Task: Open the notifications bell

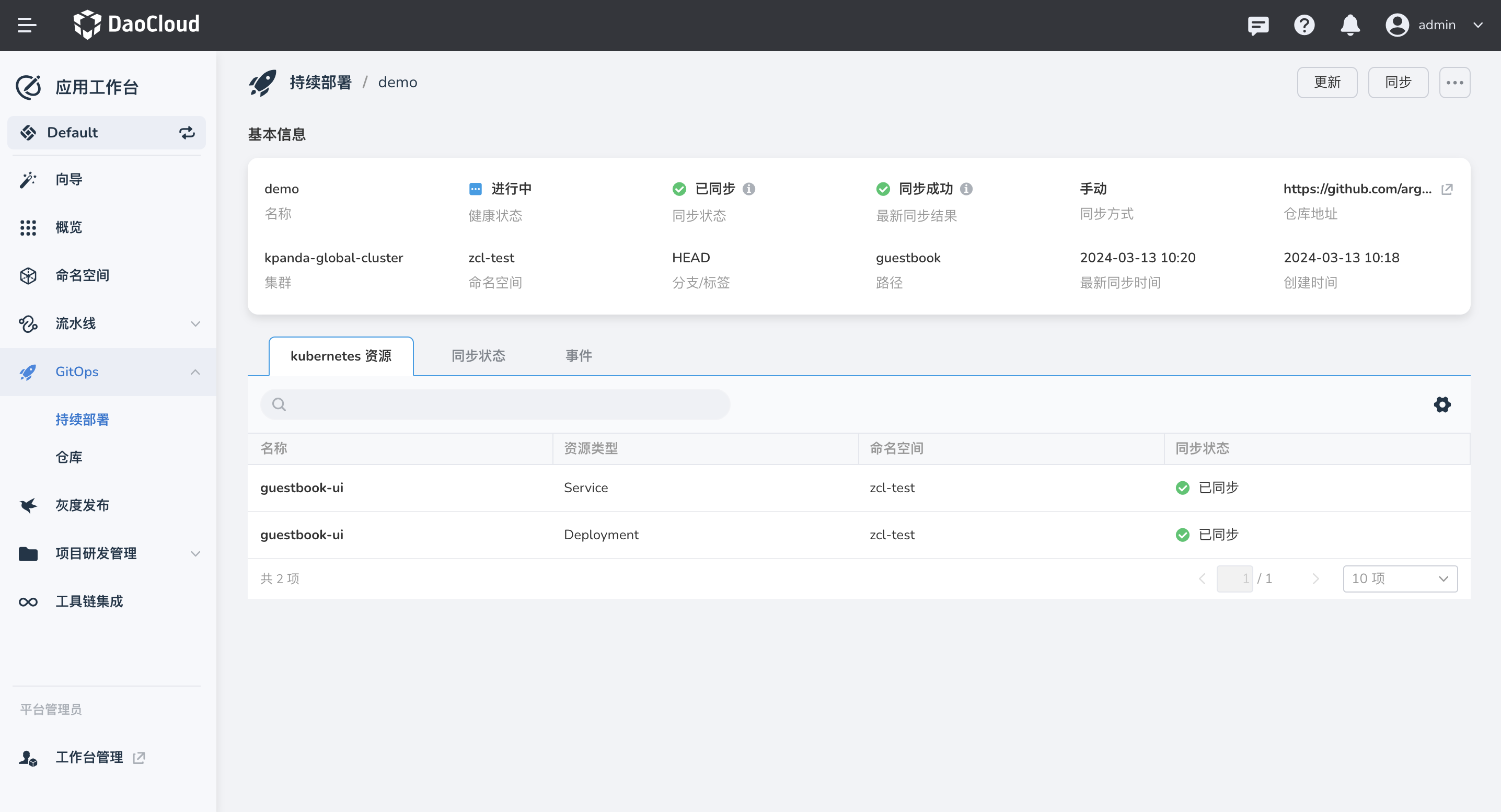Action: click(x=1350, y=25)
